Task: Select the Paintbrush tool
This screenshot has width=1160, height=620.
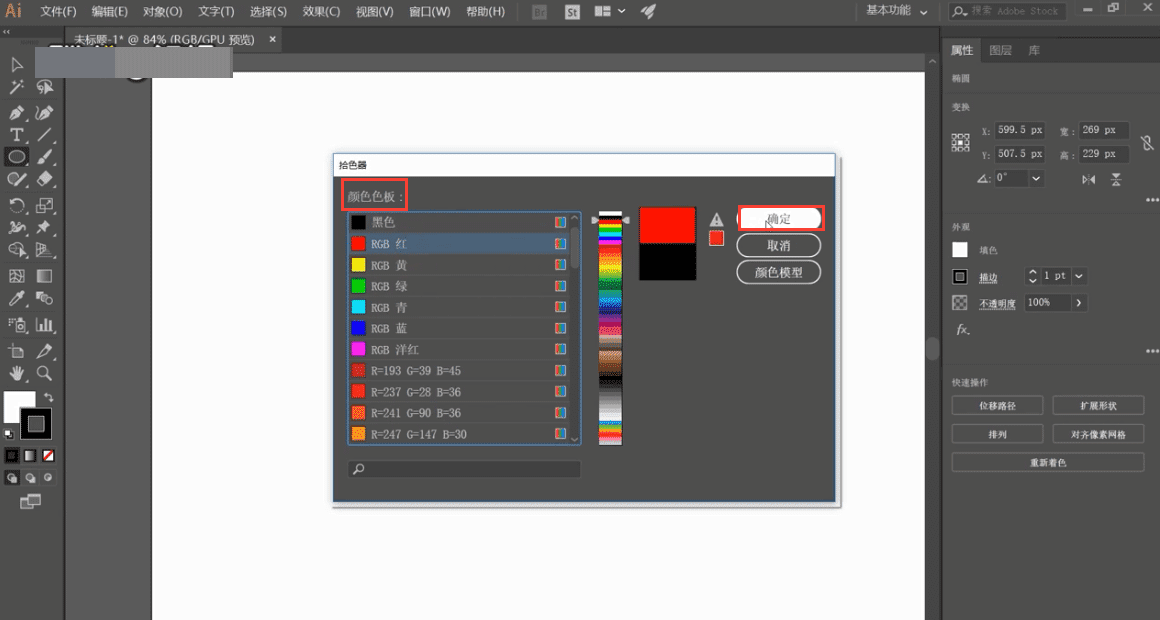Action: [44, 157]
